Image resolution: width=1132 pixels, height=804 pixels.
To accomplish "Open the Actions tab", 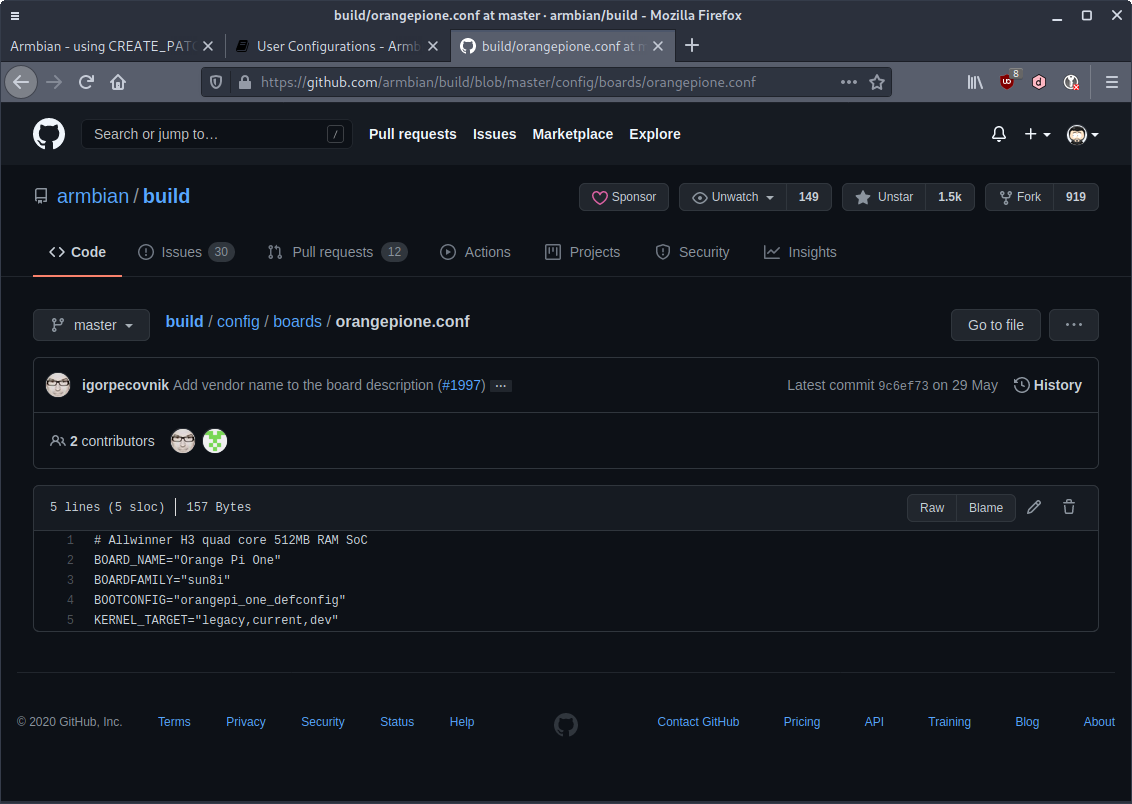I will (475, 252).
